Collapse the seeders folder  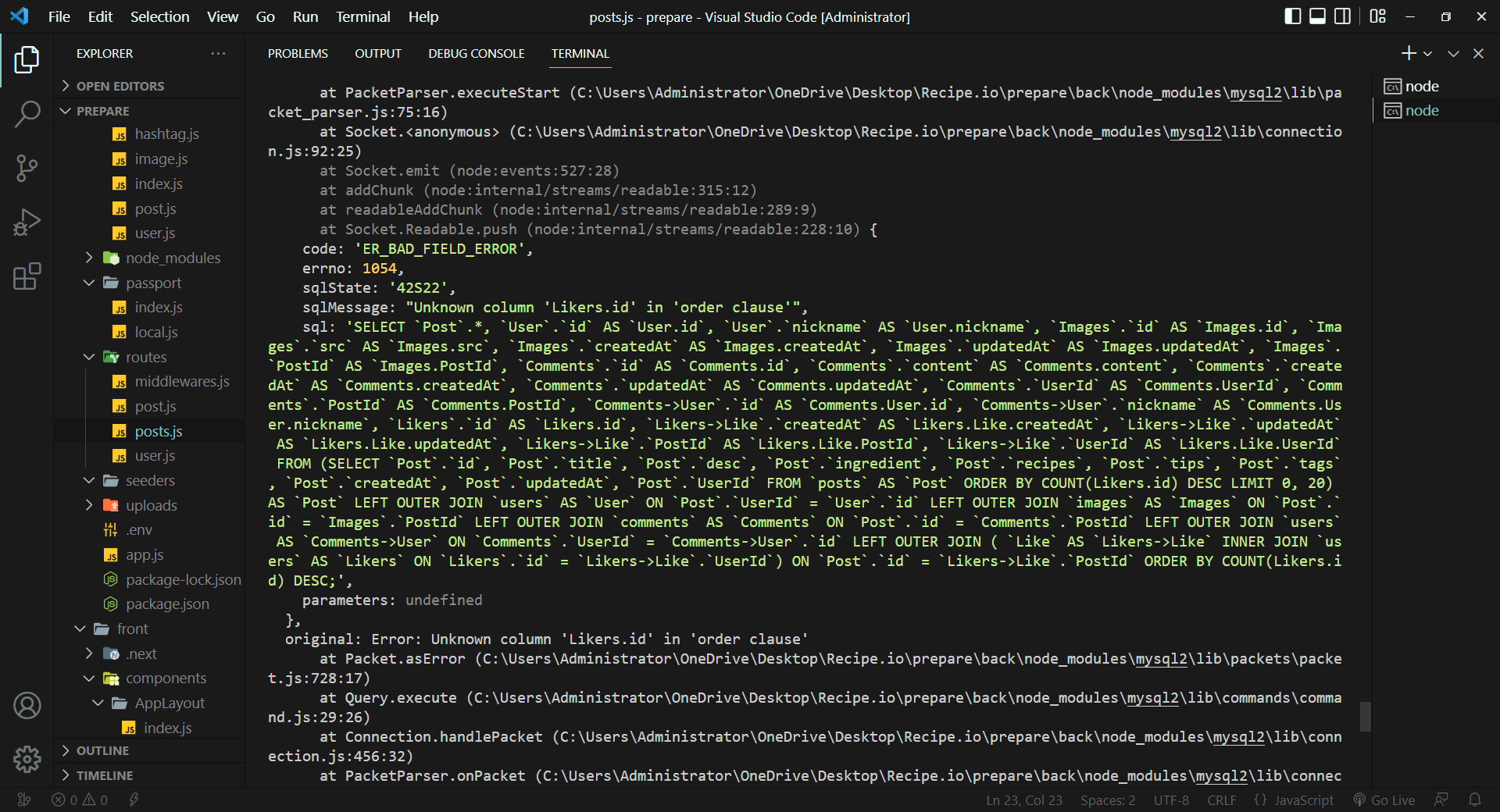tap(150, 481)
